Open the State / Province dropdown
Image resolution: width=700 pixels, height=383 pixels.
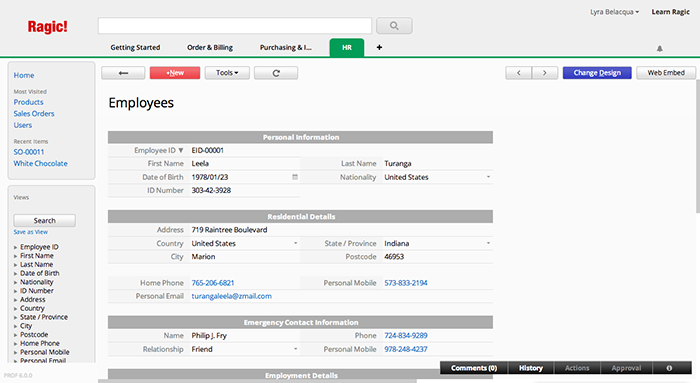(488, 243)
